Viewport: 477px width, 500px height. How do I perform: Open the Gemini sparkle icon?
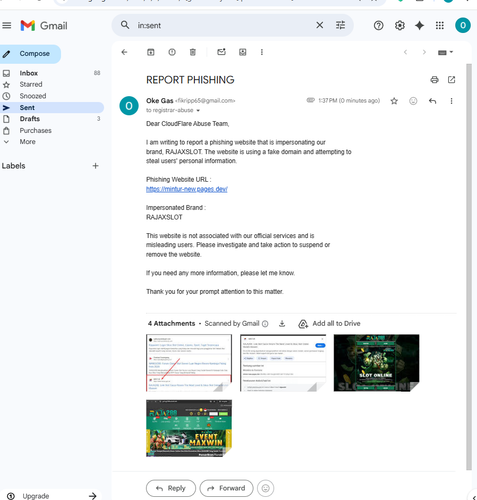tap(420, 25)
